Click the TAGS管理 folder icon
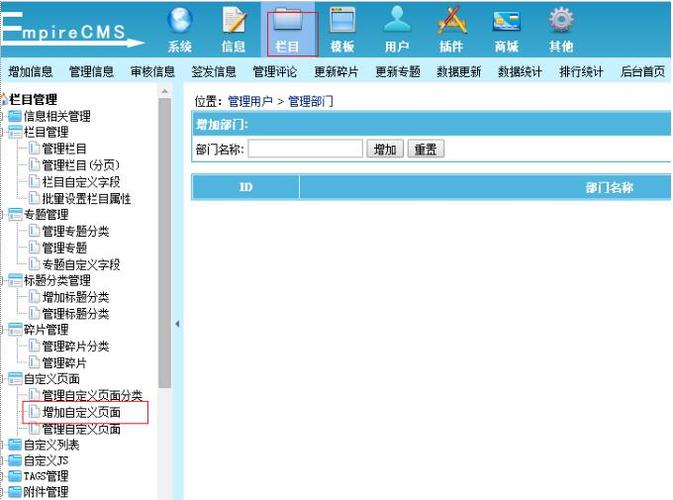Screen dimensions: 673x500 pos(15,476)
